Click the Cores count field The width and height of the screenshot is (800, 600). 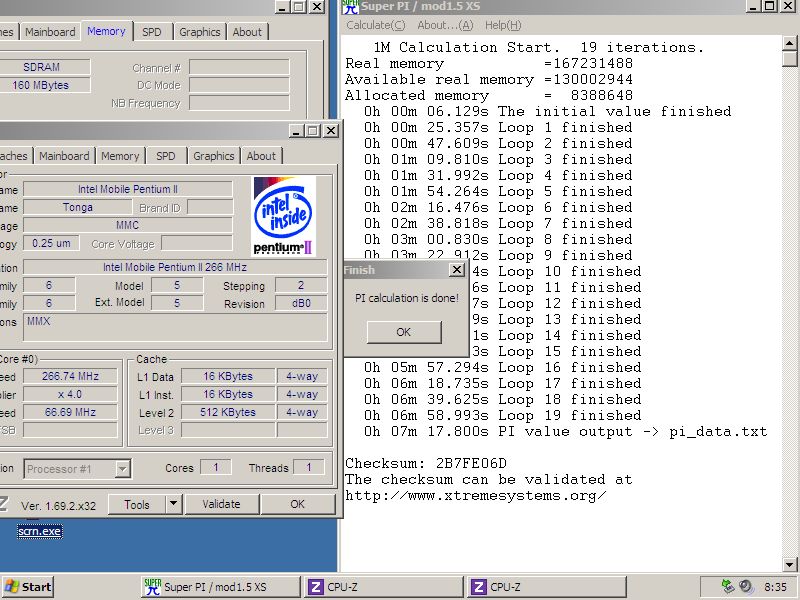[216, 467]
